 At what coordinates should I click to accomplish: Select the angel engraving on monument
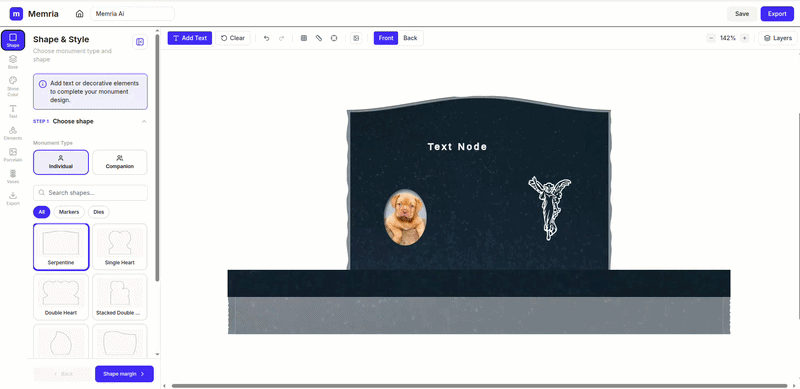[549, 208]
